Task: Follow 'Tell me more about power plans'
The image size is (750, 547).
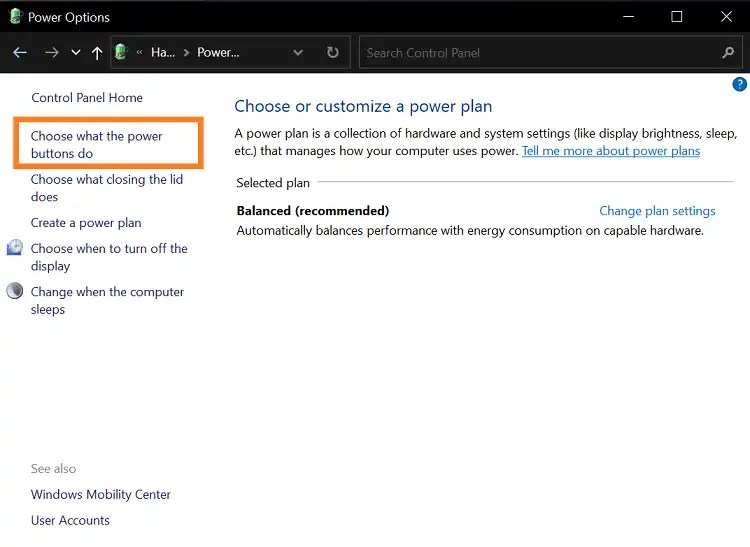Action: click(611, 151)
